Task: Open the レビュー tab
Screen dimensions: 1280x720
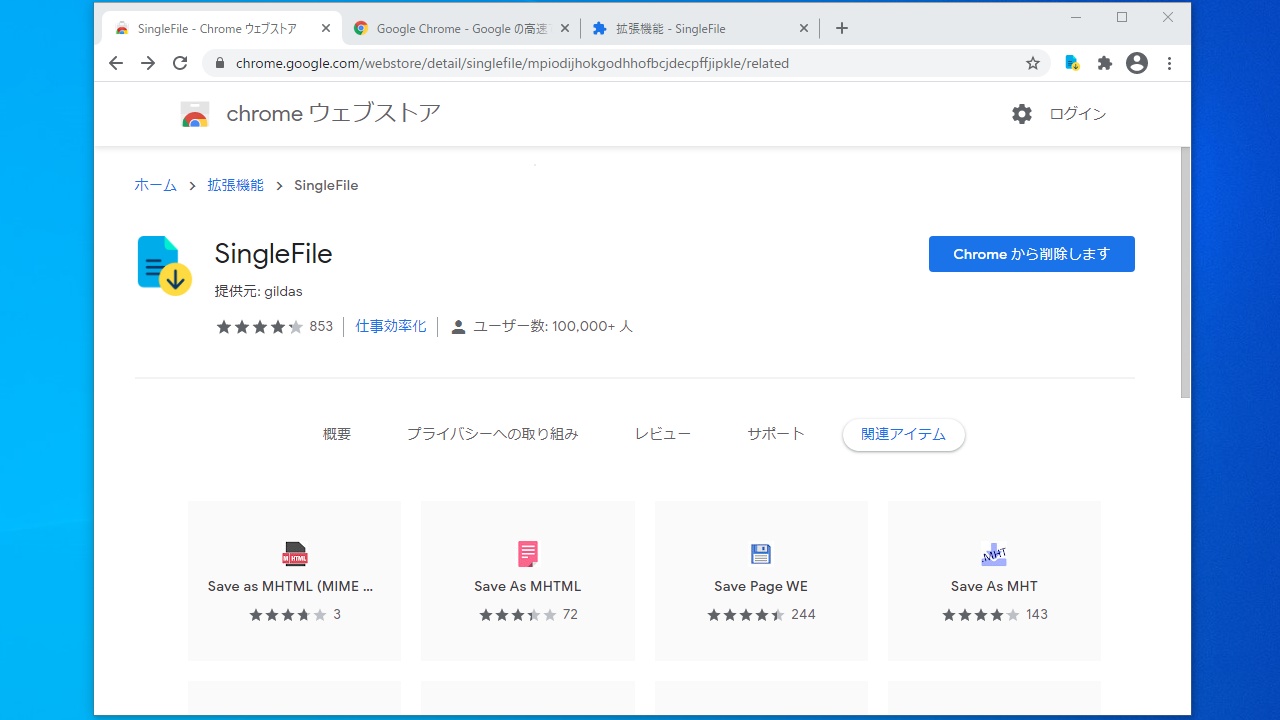Action: (663, 434)
